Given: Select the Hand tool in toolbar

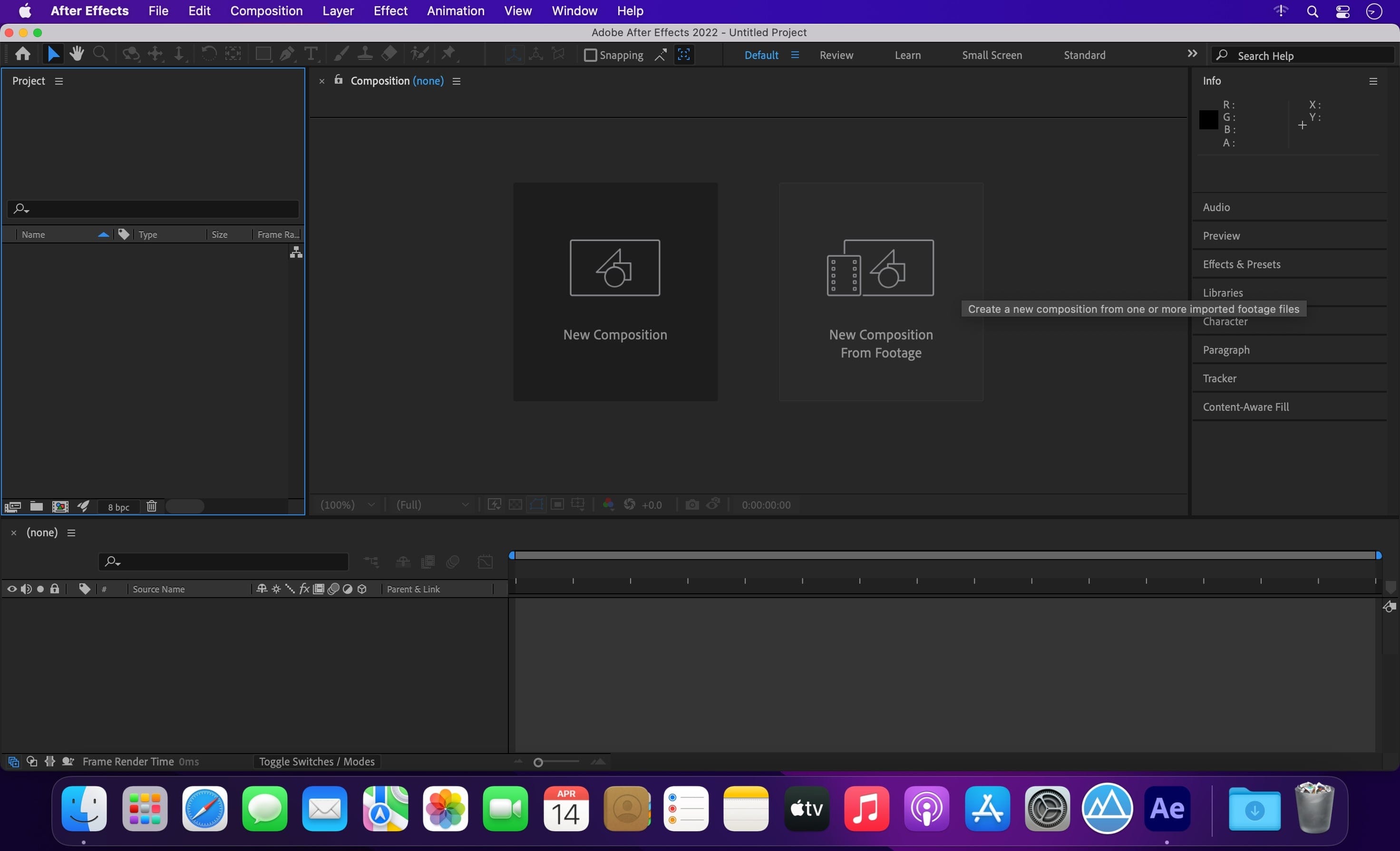Looking at the screenshot, I should coord(76,54).
